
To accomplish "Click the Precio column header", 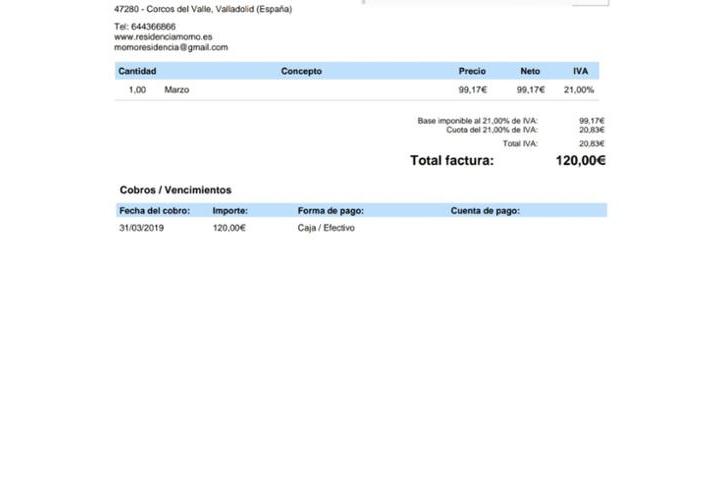I will (472, 71).
